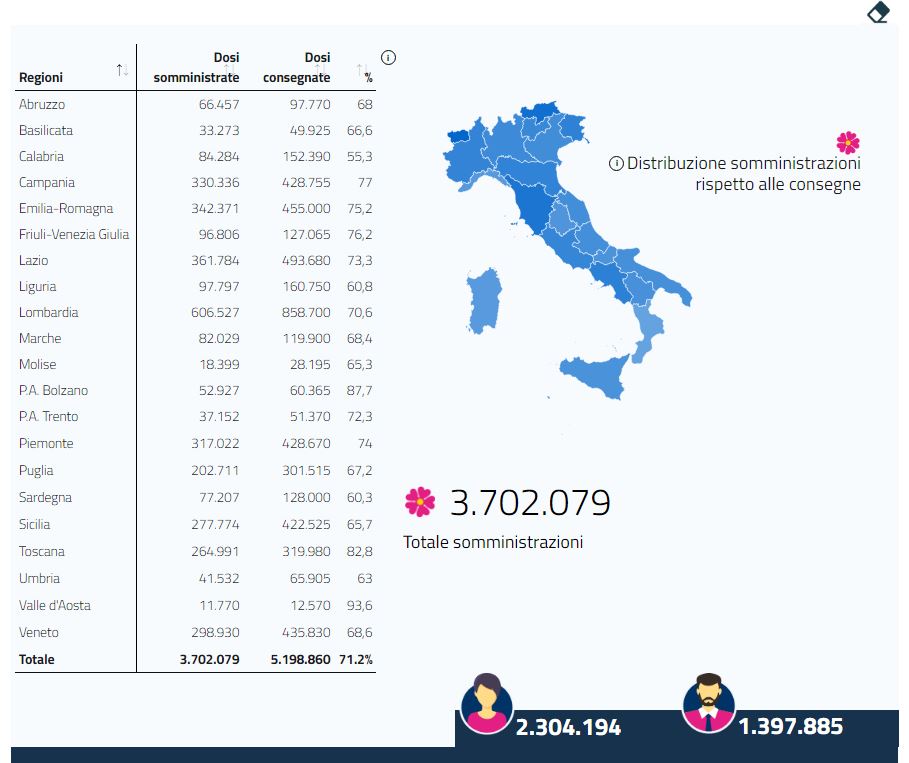Sort by Dosi consegnate column
This screenshot has width=909, height=763.
coord(320,71)
